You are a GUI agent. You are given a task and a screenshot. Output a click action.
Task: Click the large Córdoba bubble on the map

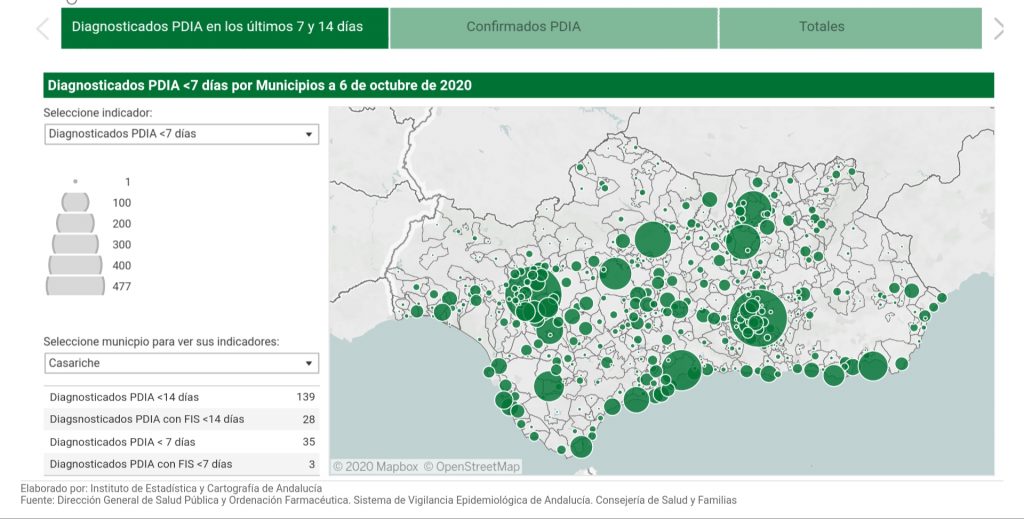[x=652, y=240]
